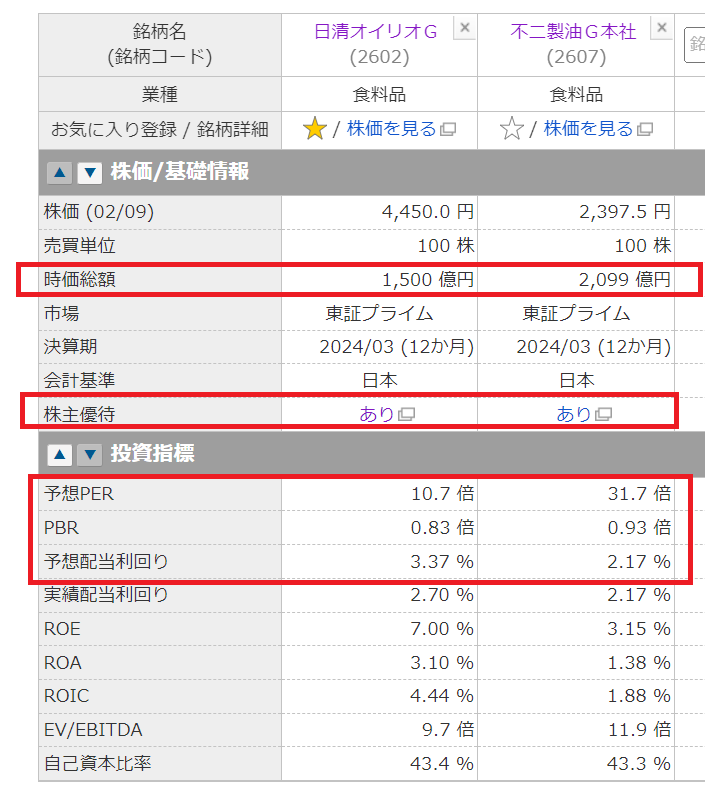The image size is (705, 793).
Task: Click the 予想PER row label
Action: [79, 494]
